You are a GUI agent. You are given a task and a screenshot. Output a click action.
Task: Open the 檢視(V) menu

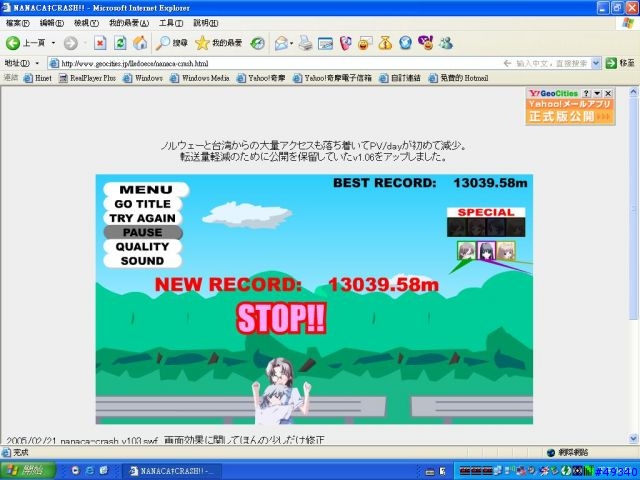point(86,23)
